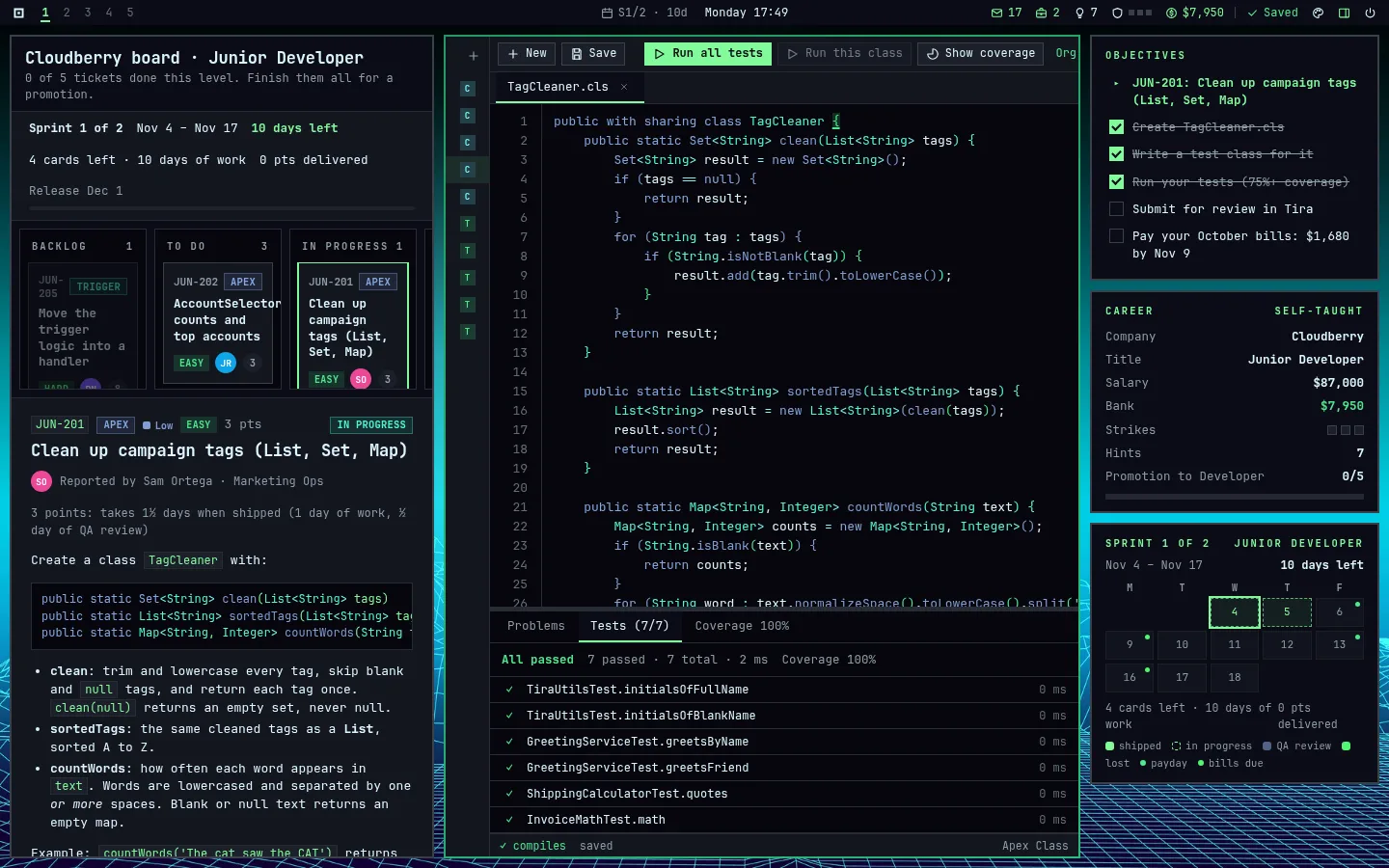Open the Problems tab
1389x868 pixels.
[x=536, y=626]
